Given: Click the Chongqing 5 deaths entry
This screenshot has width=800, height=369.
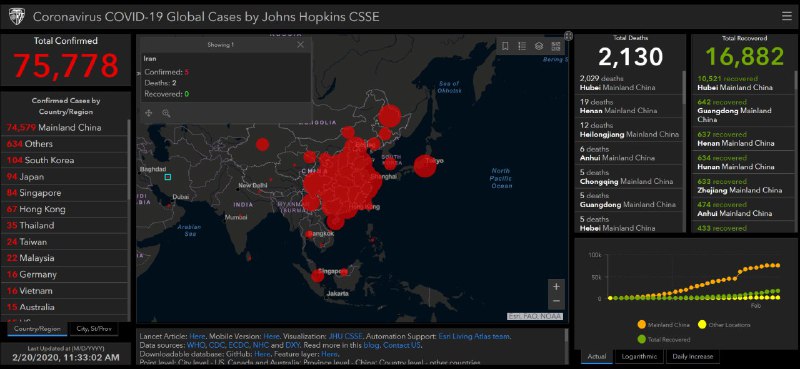Looking at the screenshot, I should [630, 177].
